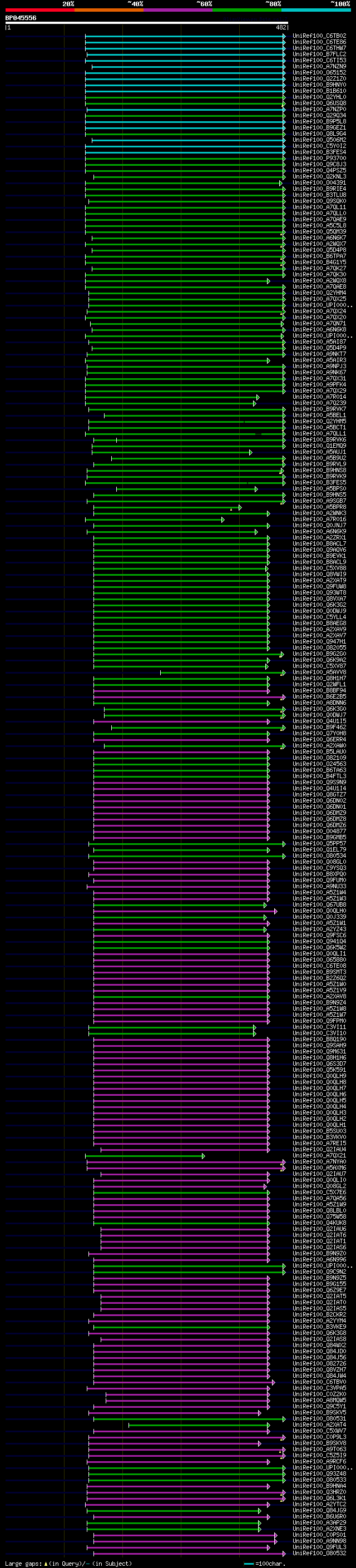Select hit label UniRef100_A7Q239

point(319,403)
